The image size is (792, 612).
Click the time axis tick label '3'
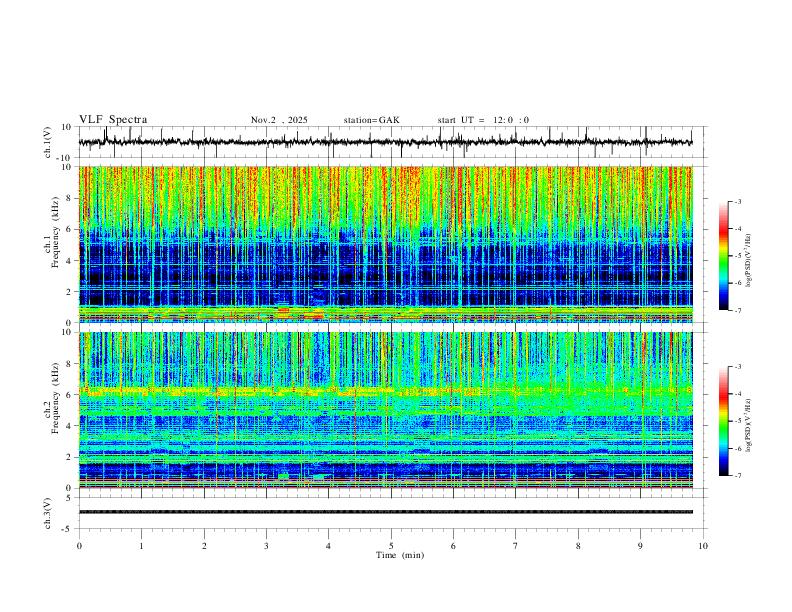point(266,546)
